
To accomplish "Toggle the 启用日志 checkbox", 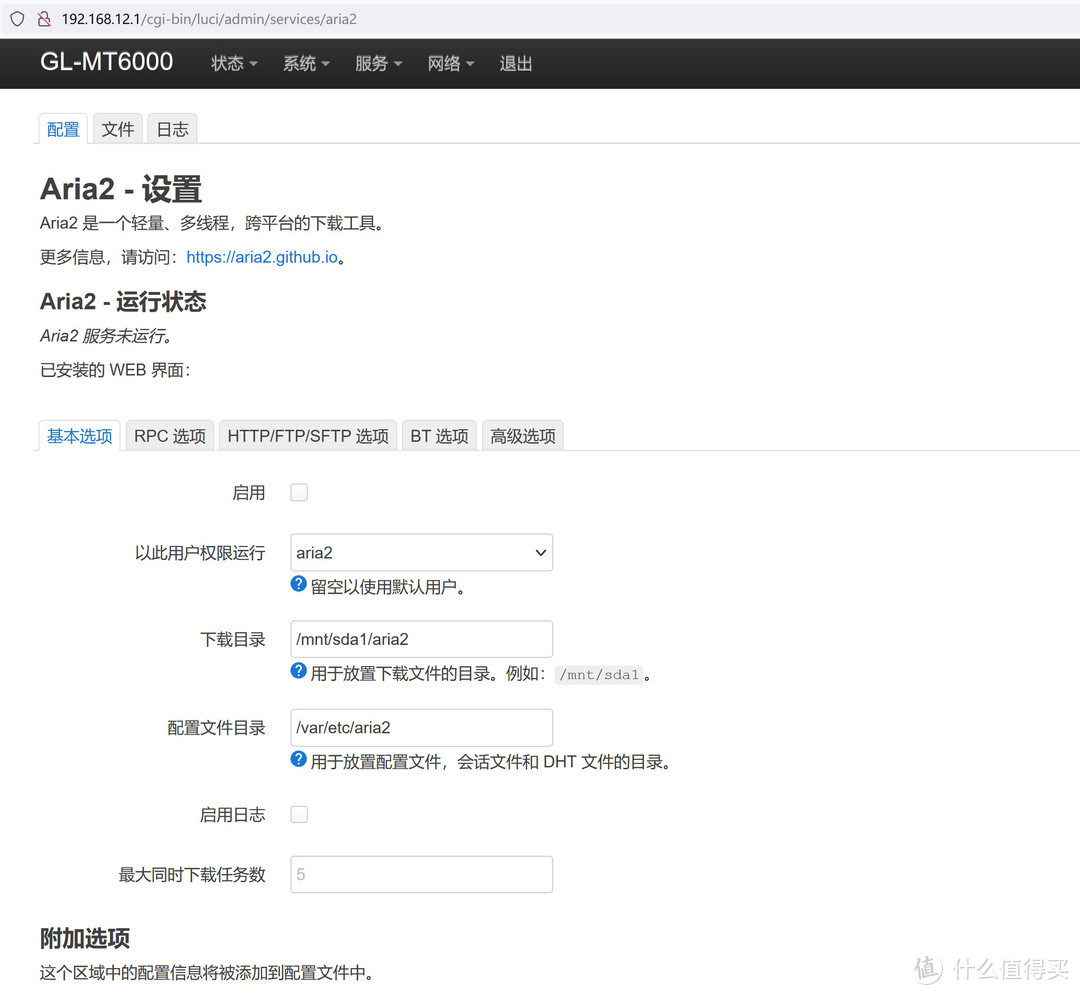I will (299, 815).
